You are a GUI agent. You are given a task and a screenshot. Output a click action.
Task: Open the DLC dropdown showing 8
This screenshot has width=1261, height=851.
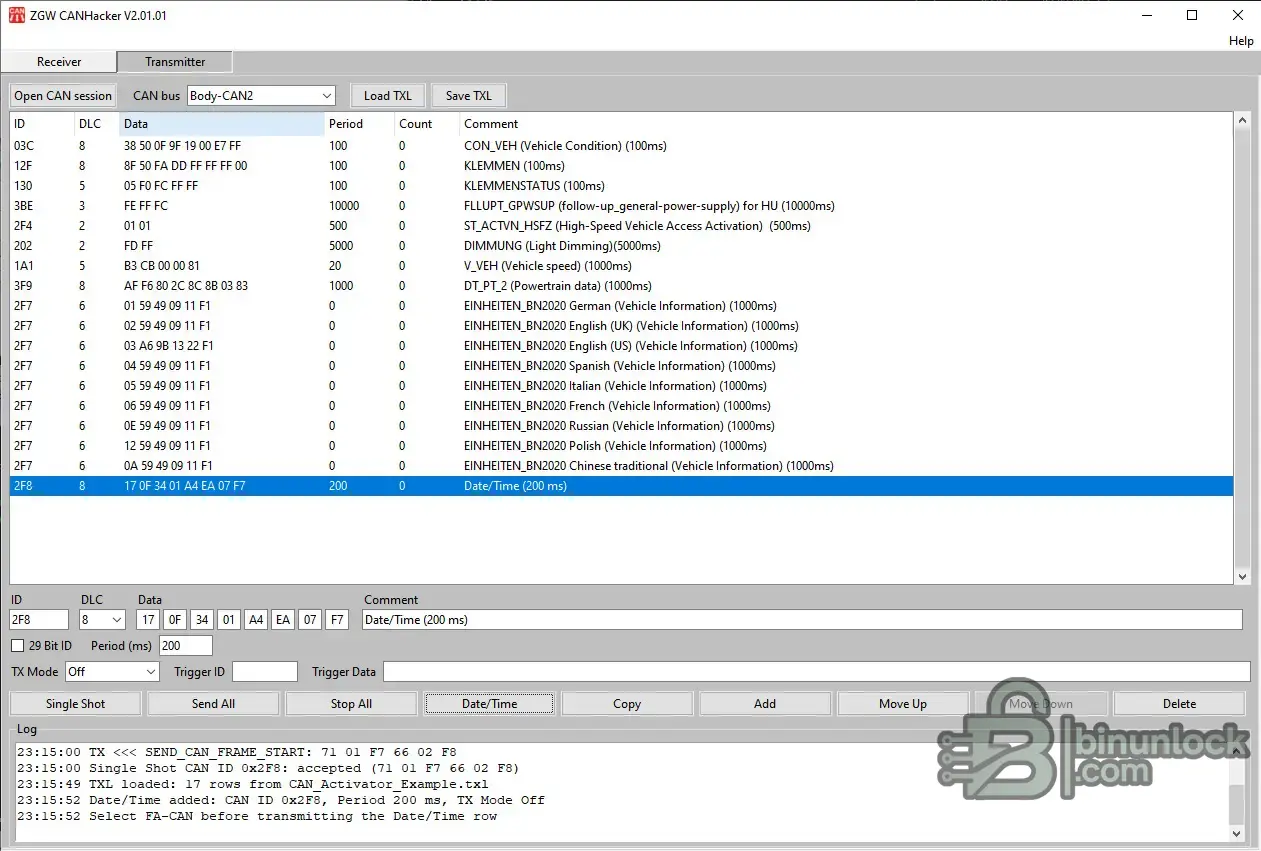tap(103, 620)
